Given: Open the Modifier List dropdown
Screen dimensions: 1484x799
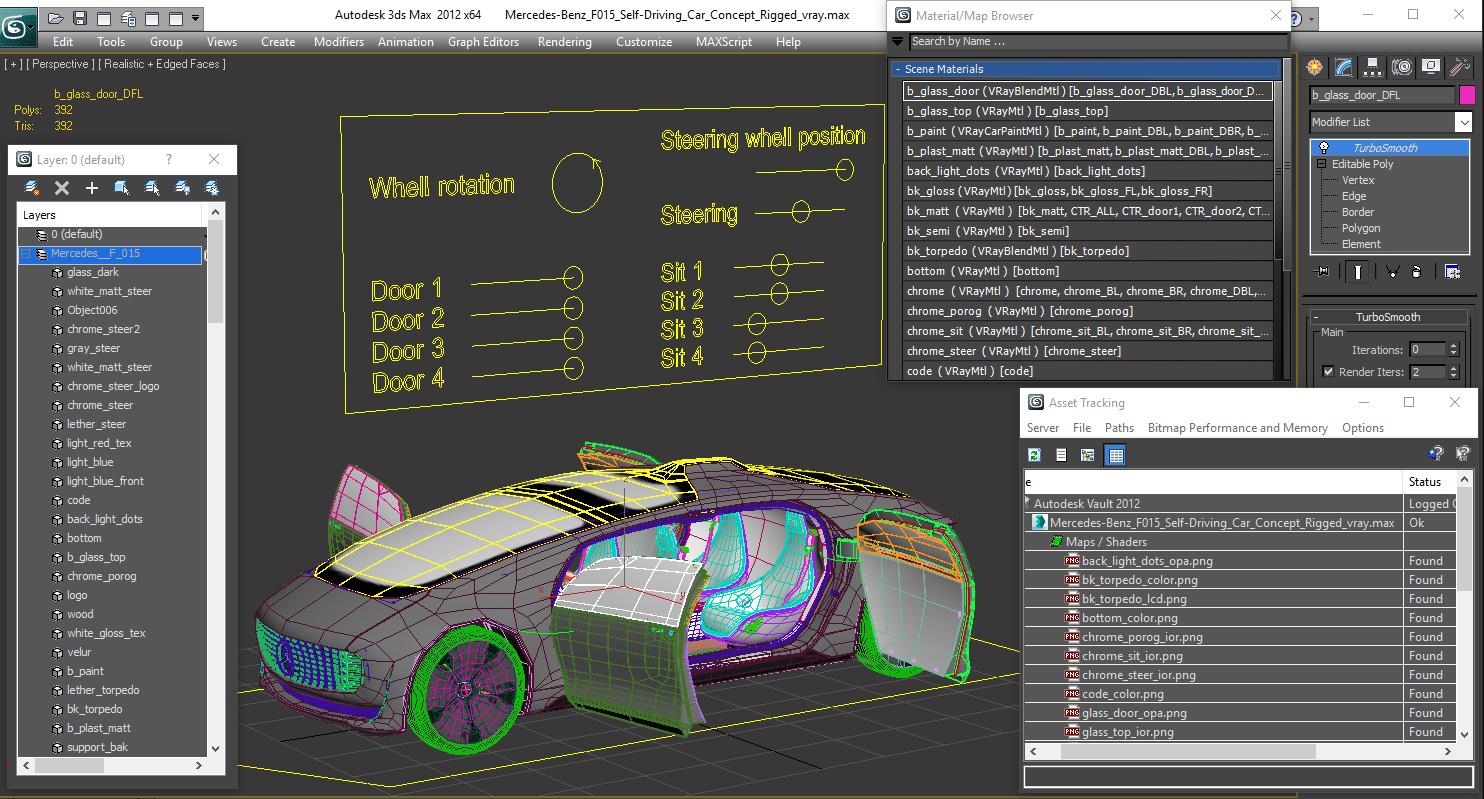Looking at the screenshot, I should click(1464, 122).
